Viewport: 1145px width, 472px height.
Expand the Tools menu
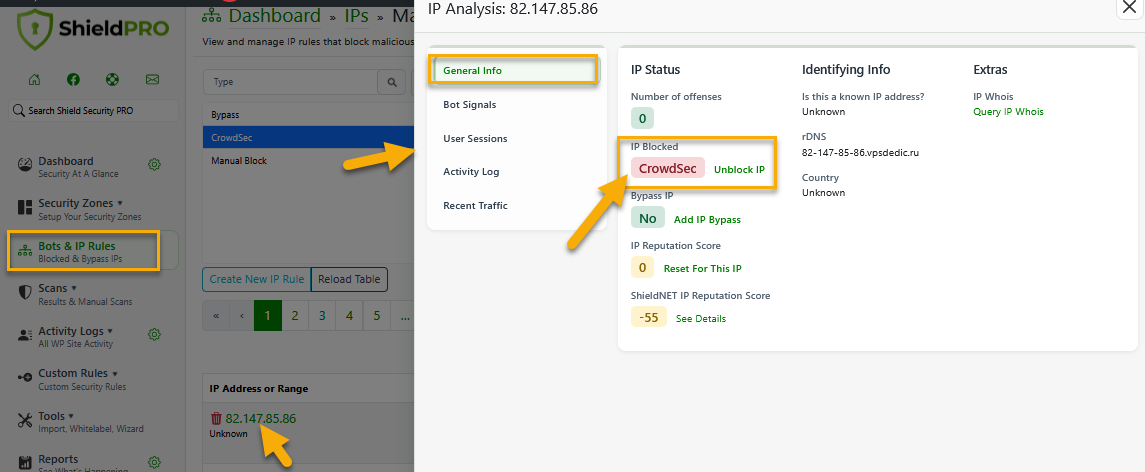[72, 416]
